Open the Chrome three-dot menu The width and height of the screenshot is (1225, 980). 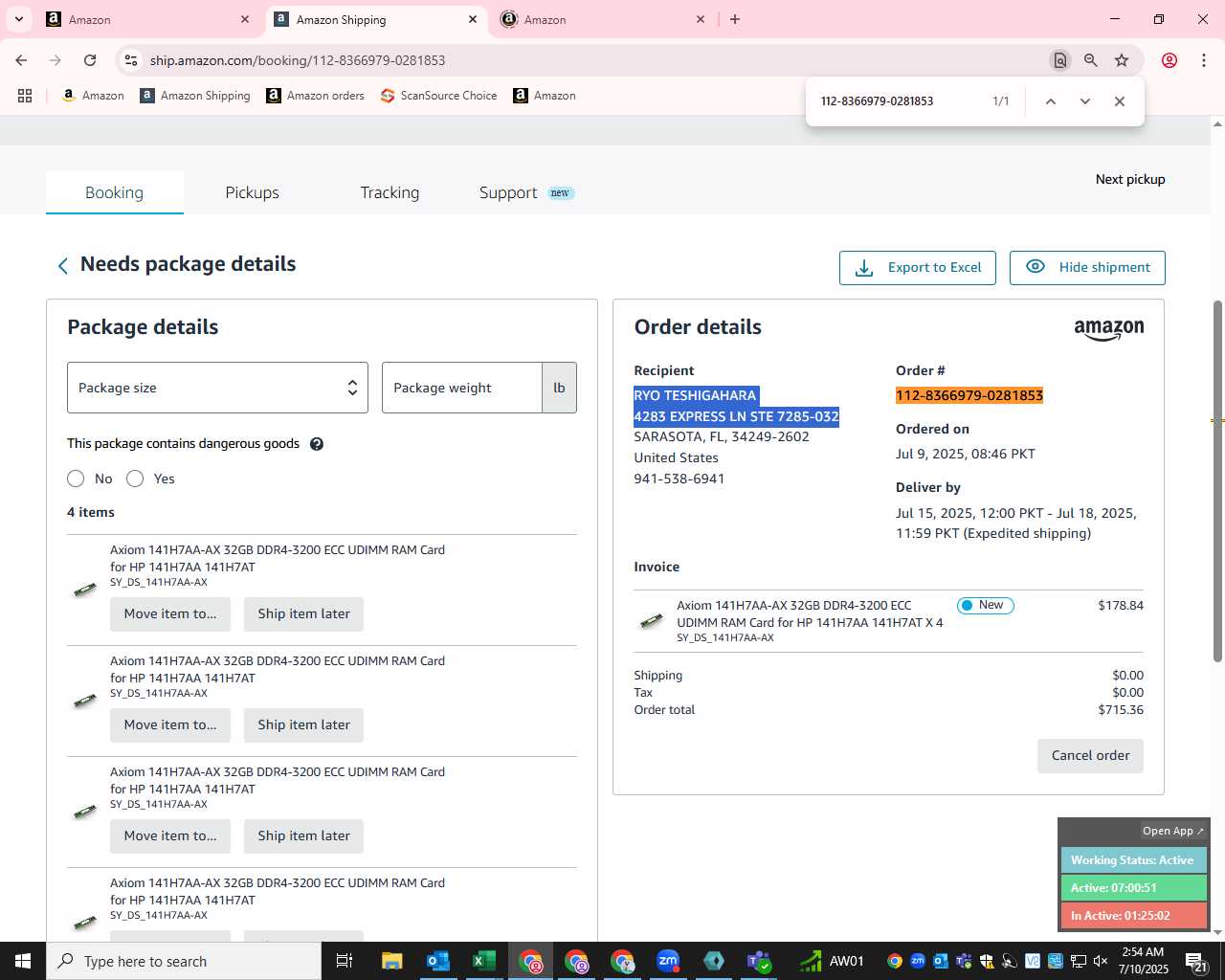tap(1204, 60)
